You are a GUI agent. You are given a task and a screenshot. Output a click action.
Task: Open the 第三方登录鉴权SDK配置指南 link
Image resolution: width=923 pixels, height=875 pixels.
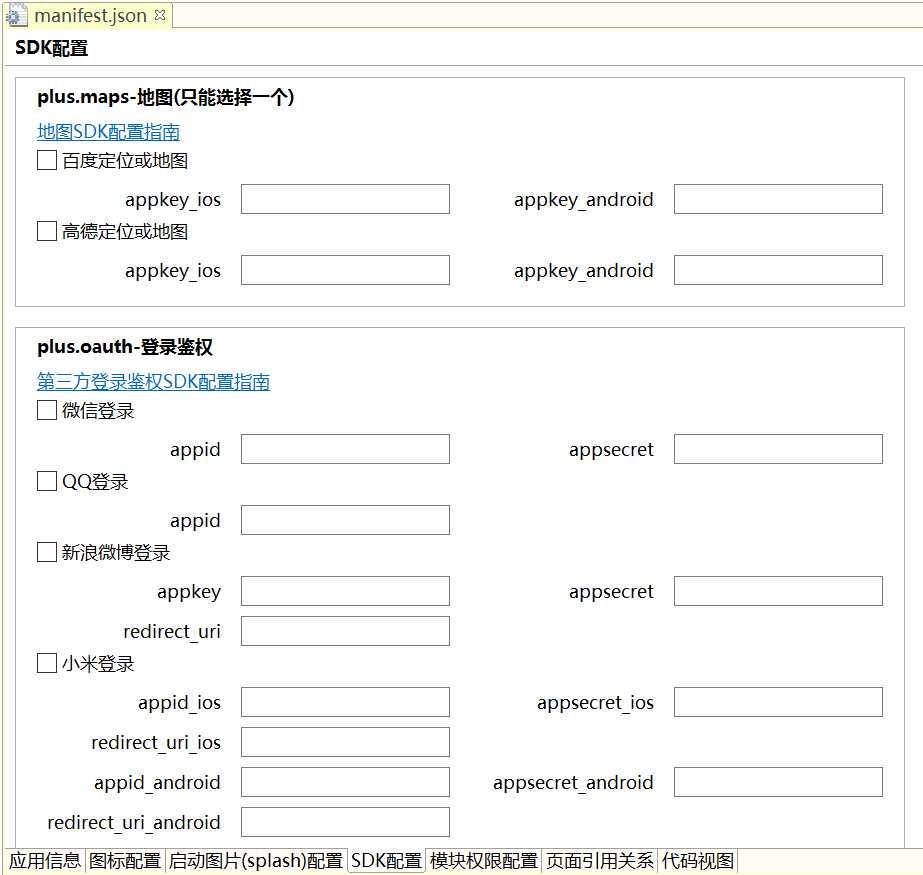click(153, 382)
